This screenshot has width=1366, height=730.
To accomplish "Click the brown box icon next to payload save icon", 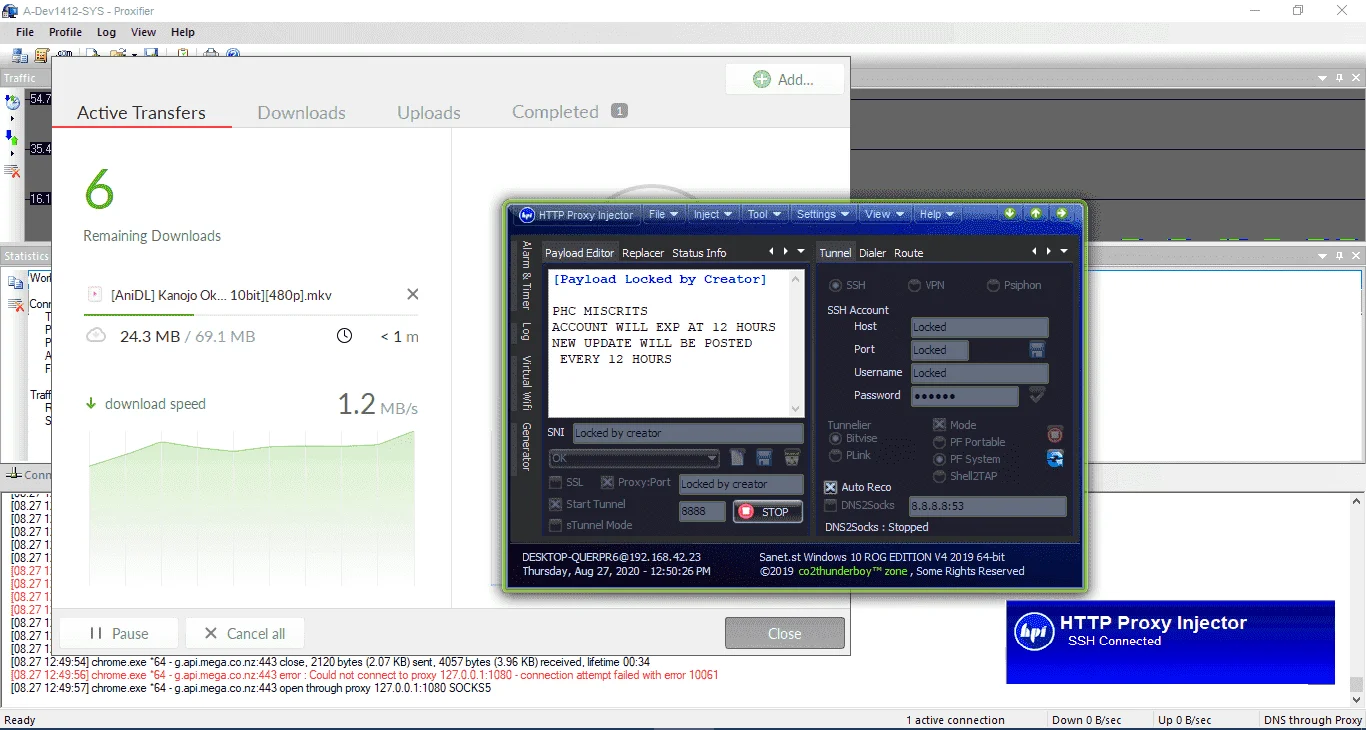I will pyautogui.click(x=792, y=458).
